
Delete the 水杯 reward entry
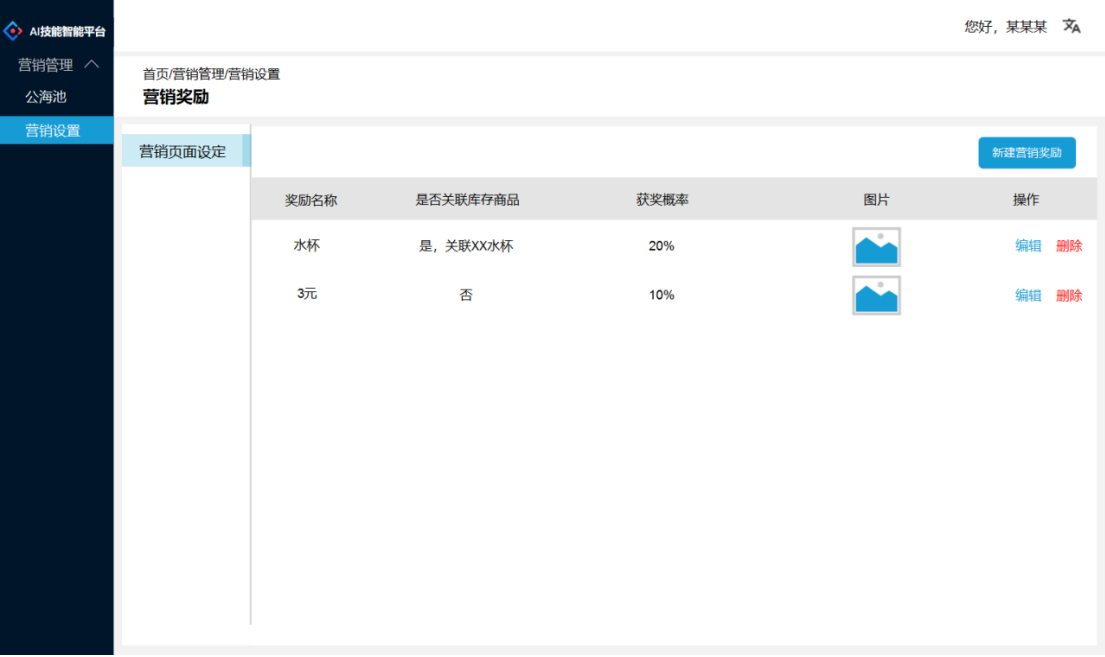(x=1068, y=245)
